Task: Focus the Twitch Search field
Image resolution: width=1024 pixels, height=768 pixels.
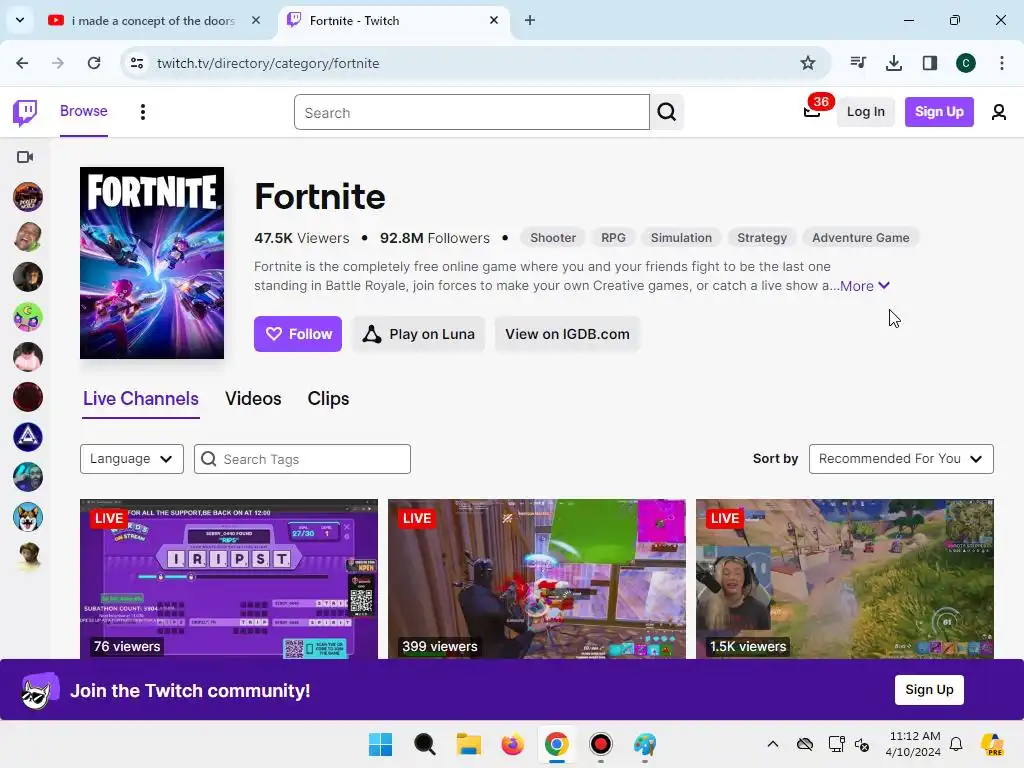Action: (472, 112)
